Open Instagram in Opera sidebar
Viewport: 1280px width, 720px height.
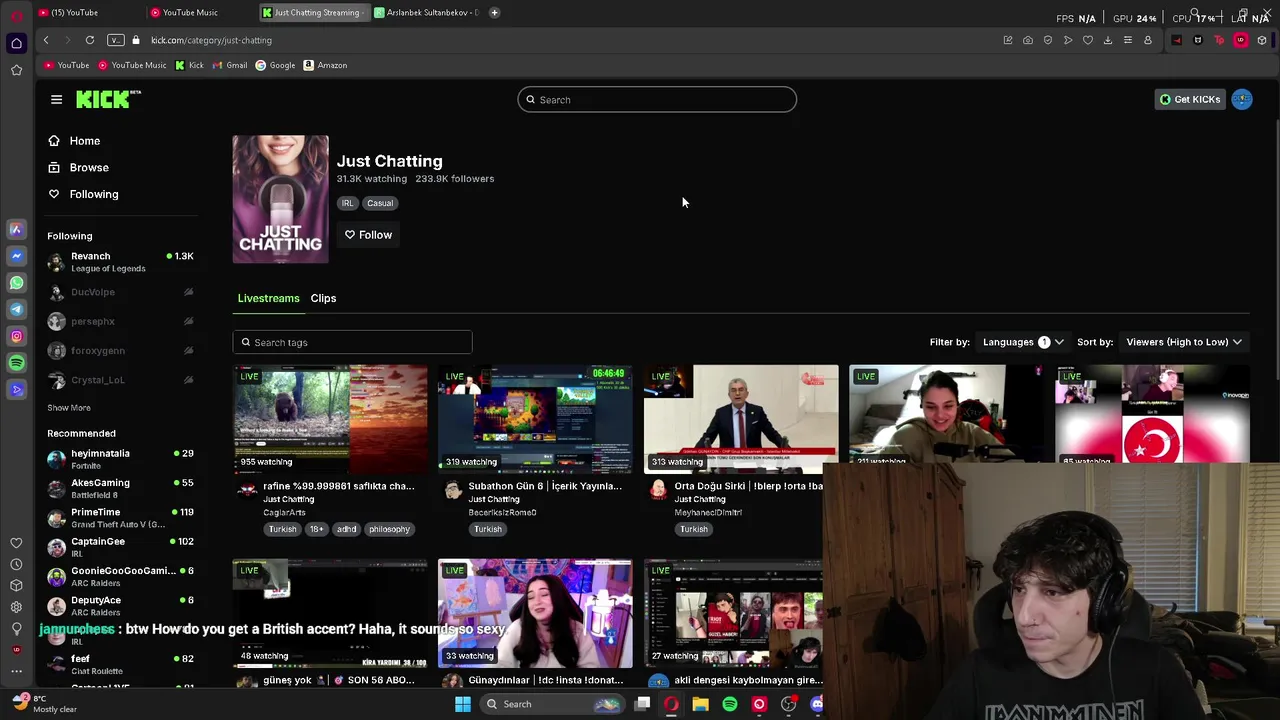[x=16, y=337]
